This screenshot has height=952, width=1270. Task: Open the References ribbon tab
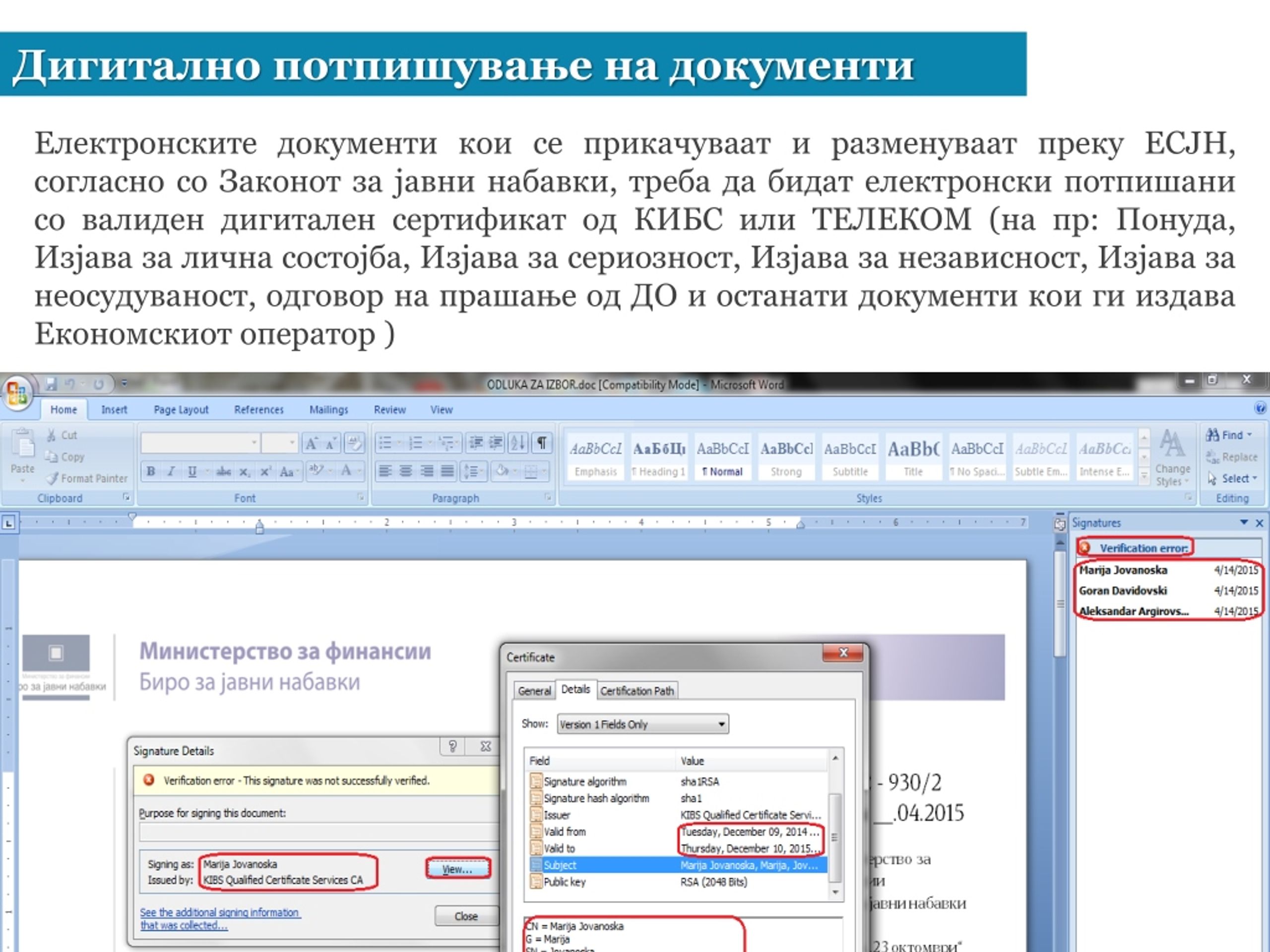pos(259,410)
